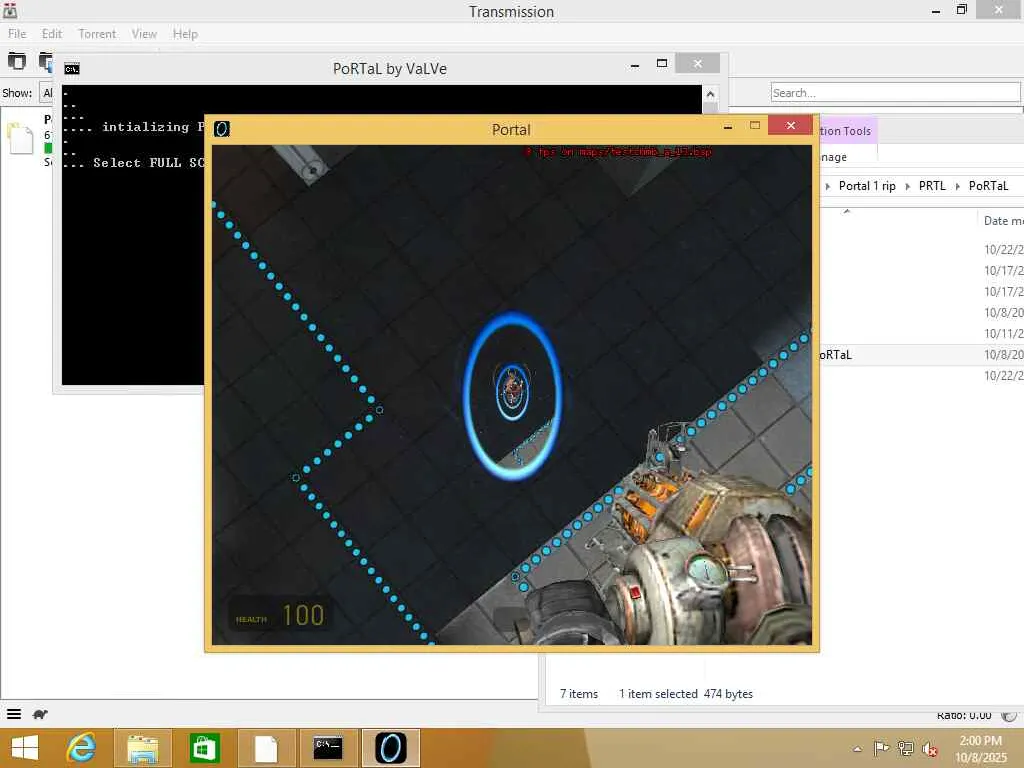Click the console scrollbar up arrow
The image size is (1024, 768).
click(710, 94)
